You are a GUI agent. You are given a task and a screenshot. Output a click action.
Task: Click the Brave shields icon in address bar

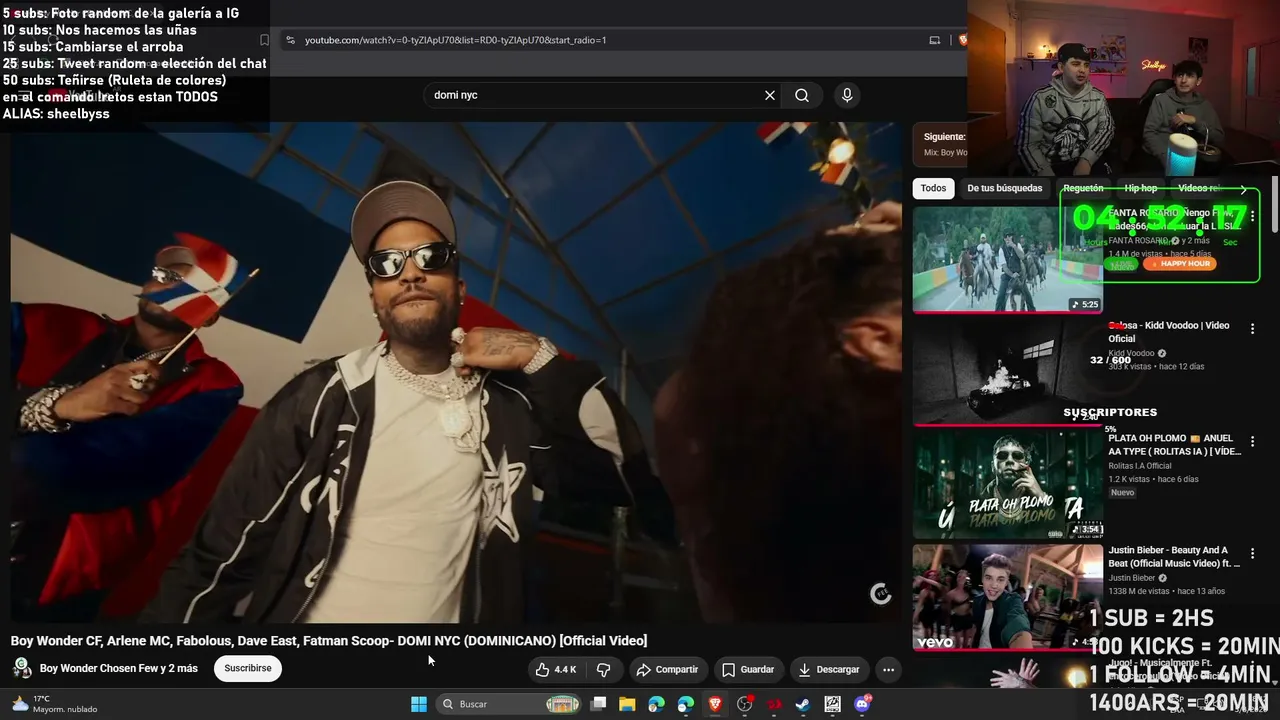[x=962, y=40]
